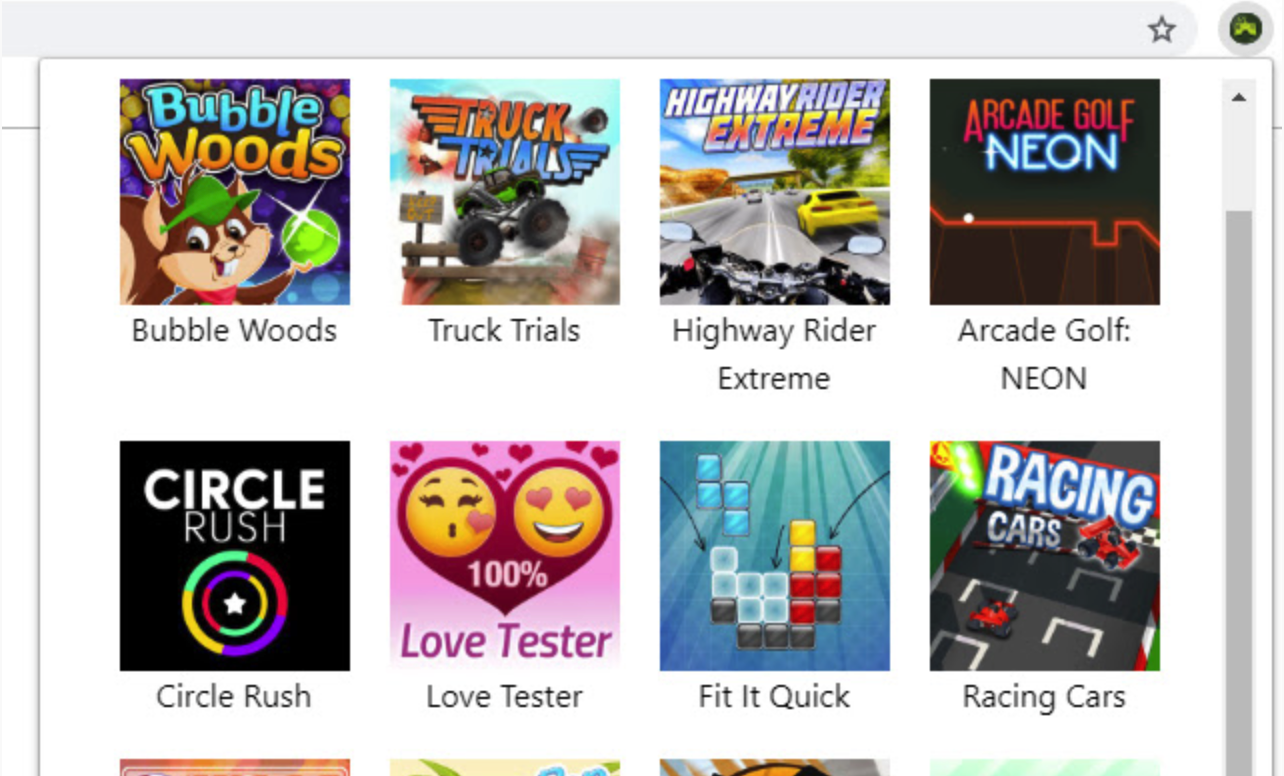The width and height of the screenshot is (1284, 776).
Task: Open the game controller extension icon
Action: click(1245, 30)
